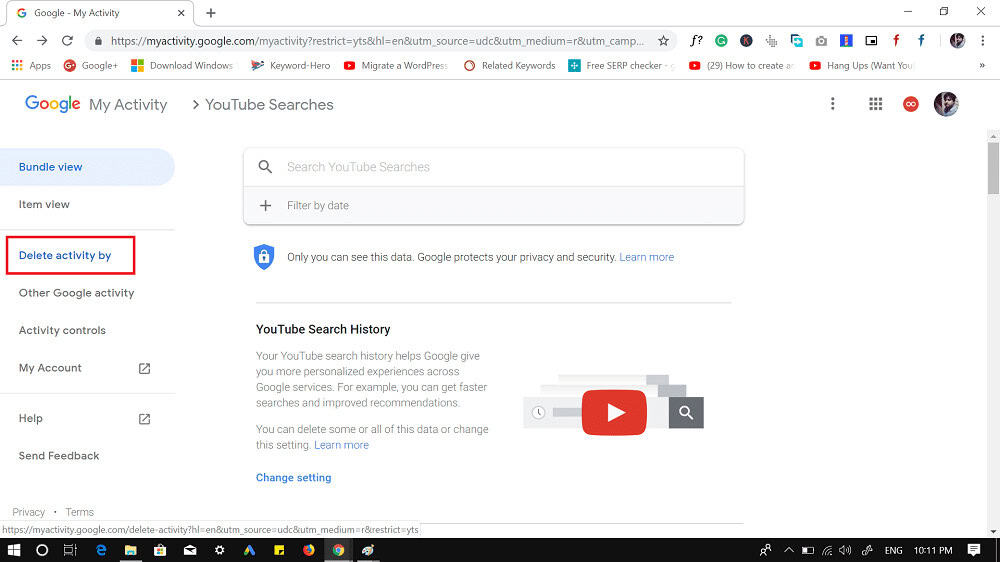Image resolution: width=1000 pixels, height=562 pixels.
Task: Click My Activity header text
Action: pos(128,105)
